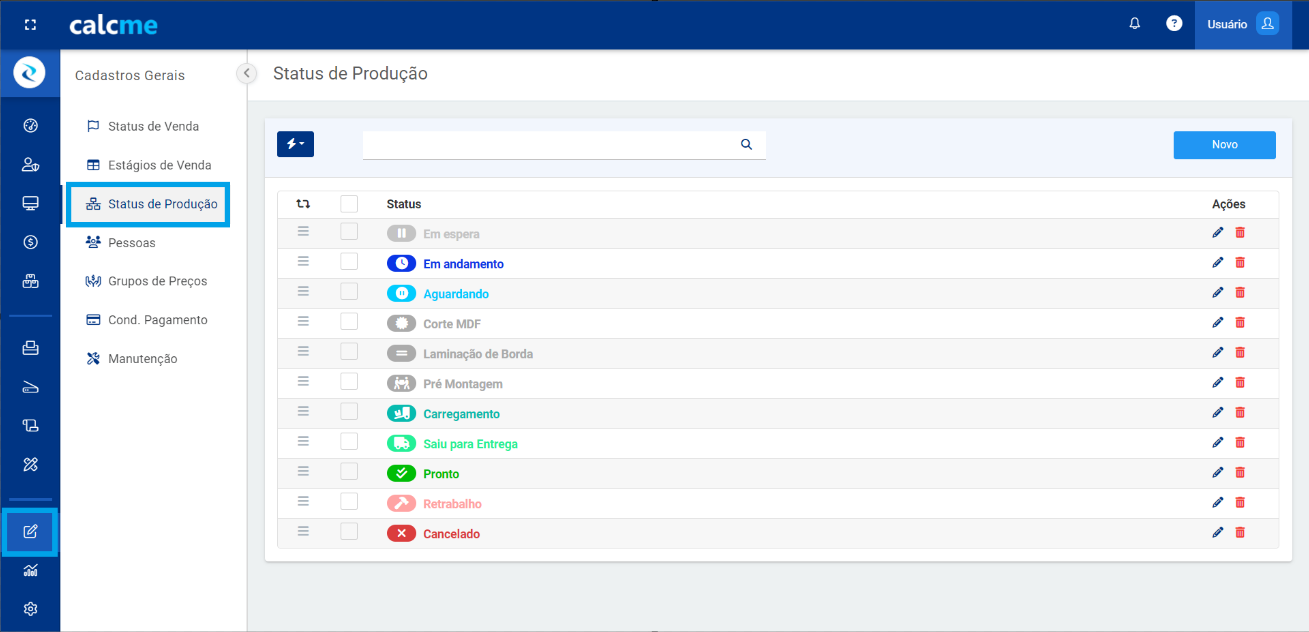The width and height of the screenshot is (1309, 632).
Task: Open the Usuário account menu
Action: click(1242, 24)
